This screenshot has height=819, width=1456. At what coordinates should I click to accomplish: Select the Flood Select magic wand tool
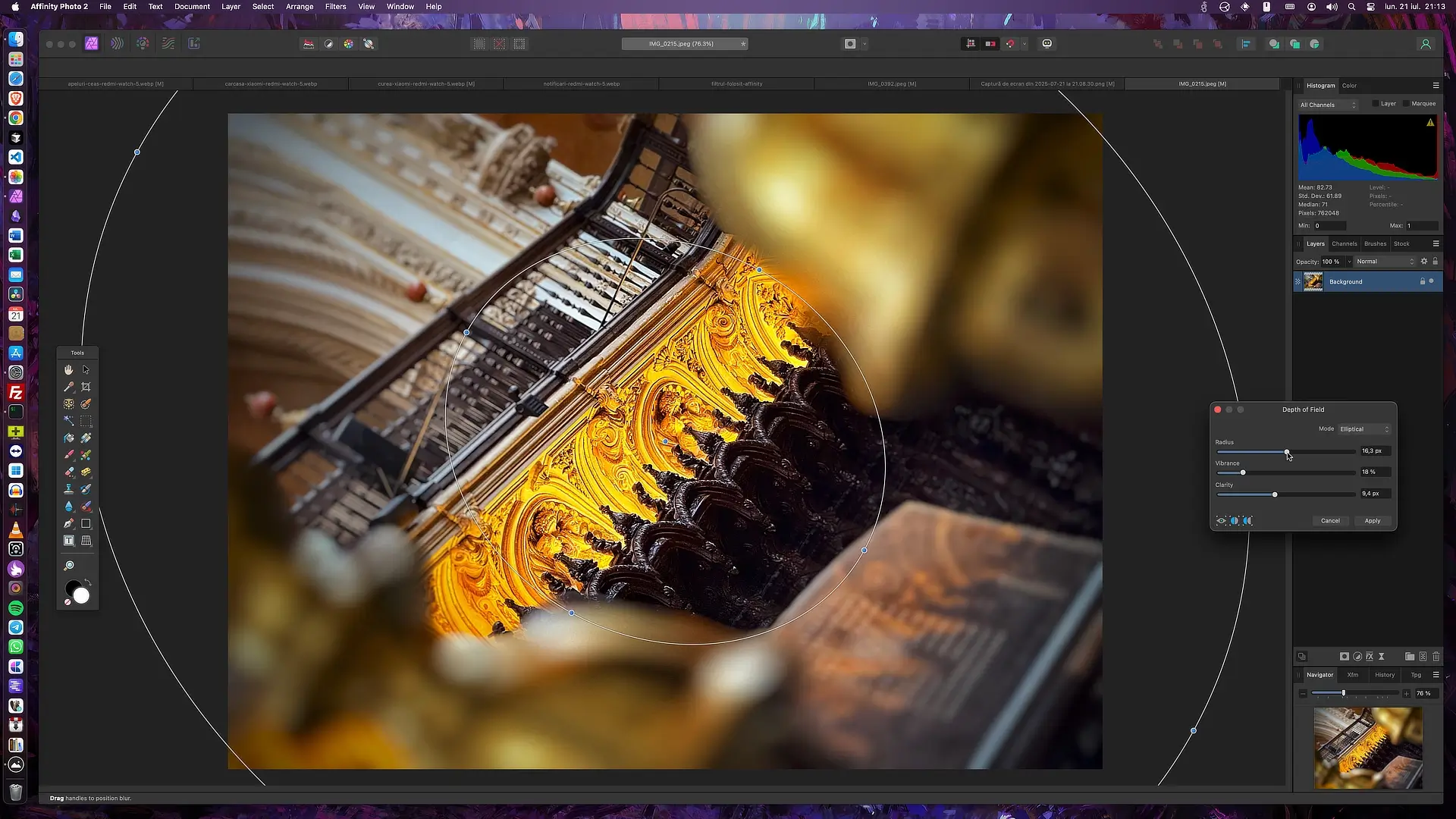tap(68, 421)
